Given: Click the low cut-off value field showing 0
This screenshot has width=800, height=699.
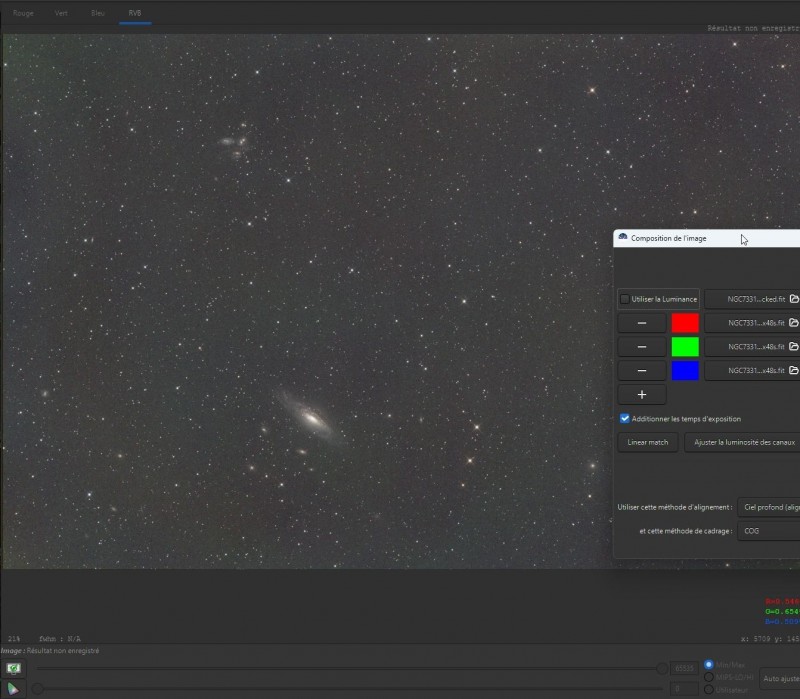Looking at the screenshot, I should click(x=684, y=689).
